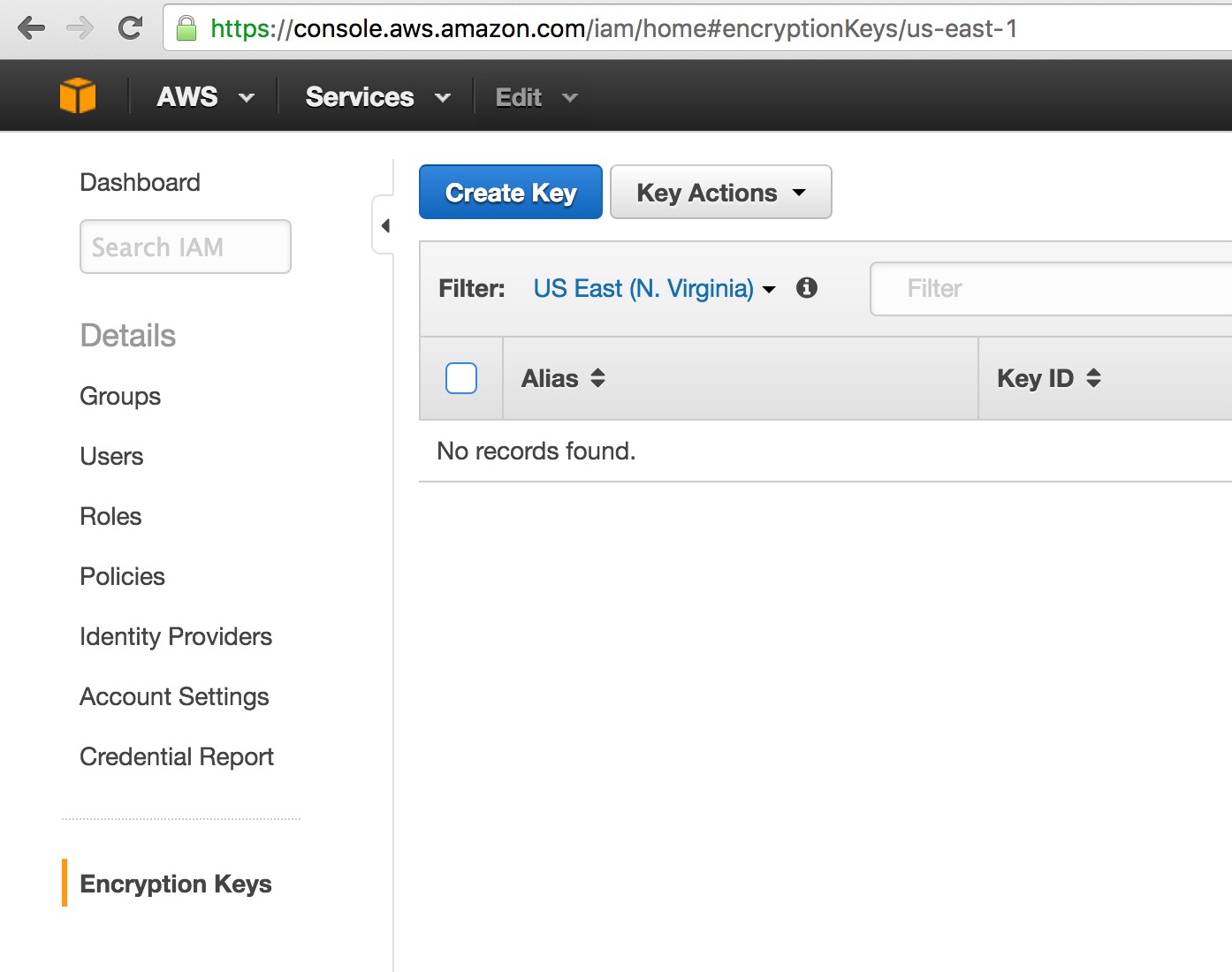
Task: Go back with the browser back arrow
Action: click(x=32, y=28)
